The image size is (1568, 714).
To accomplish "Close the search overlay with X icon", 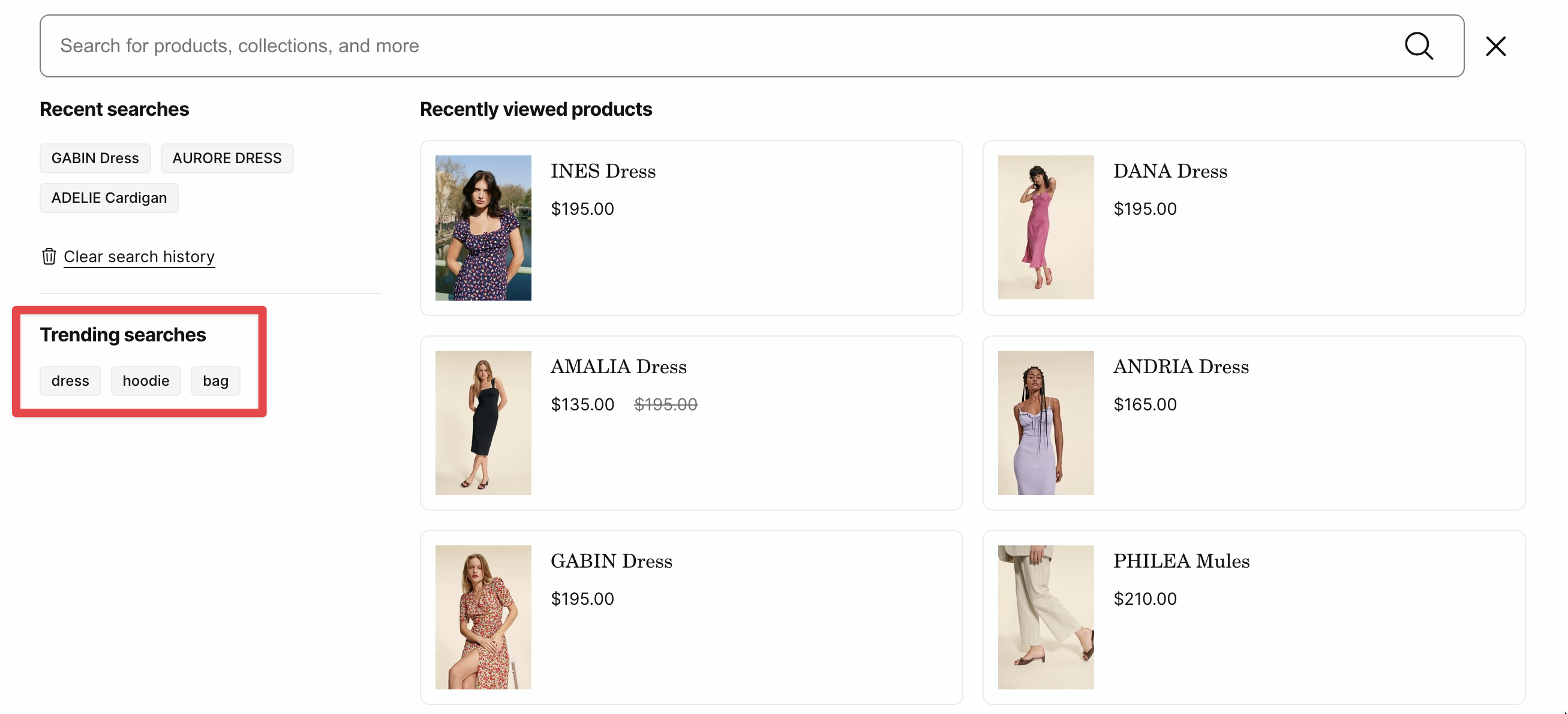I will pos(1495,46).
